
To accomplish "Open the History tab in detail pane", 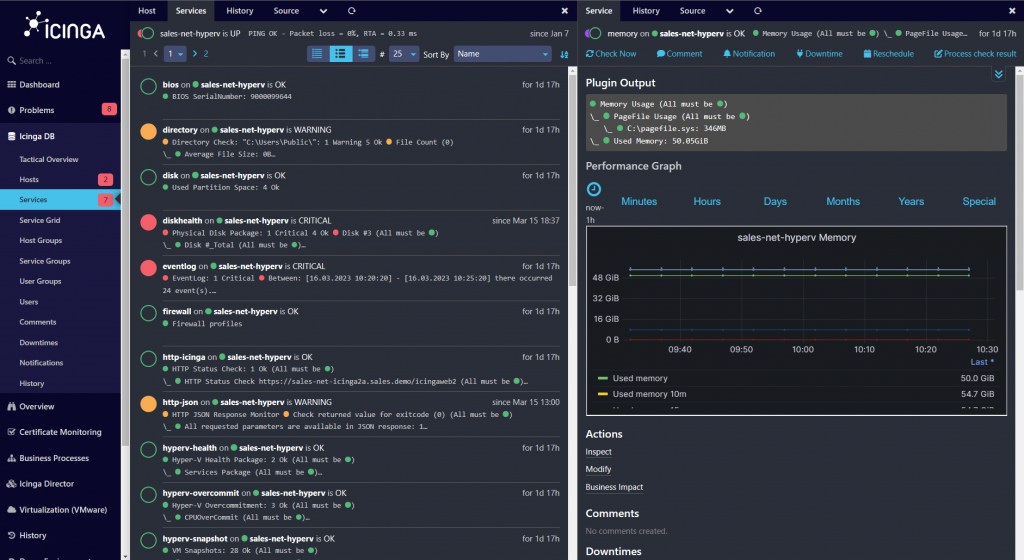I will (646, 10).
